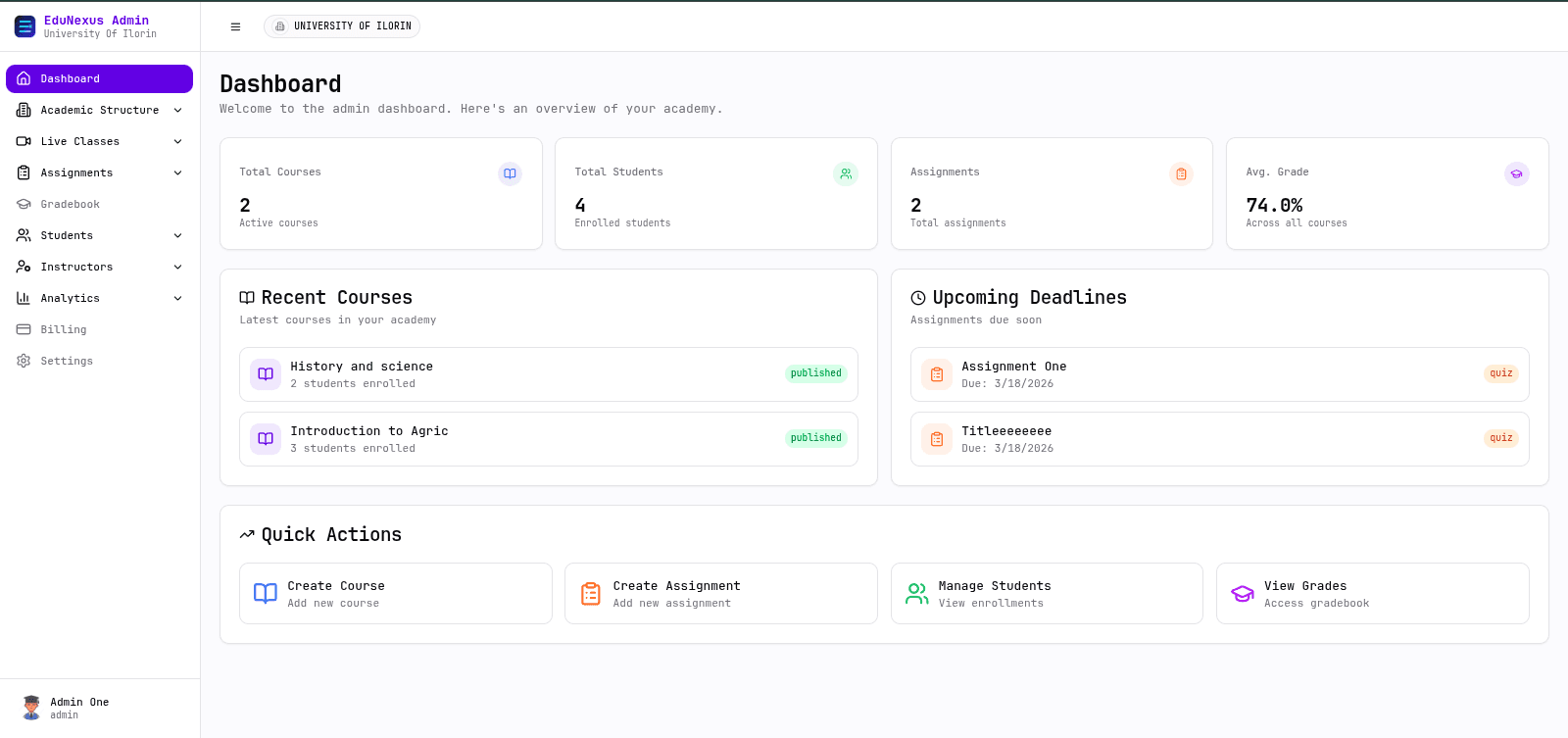Select Academic Structure in the sidebar

tap(99, 110)
